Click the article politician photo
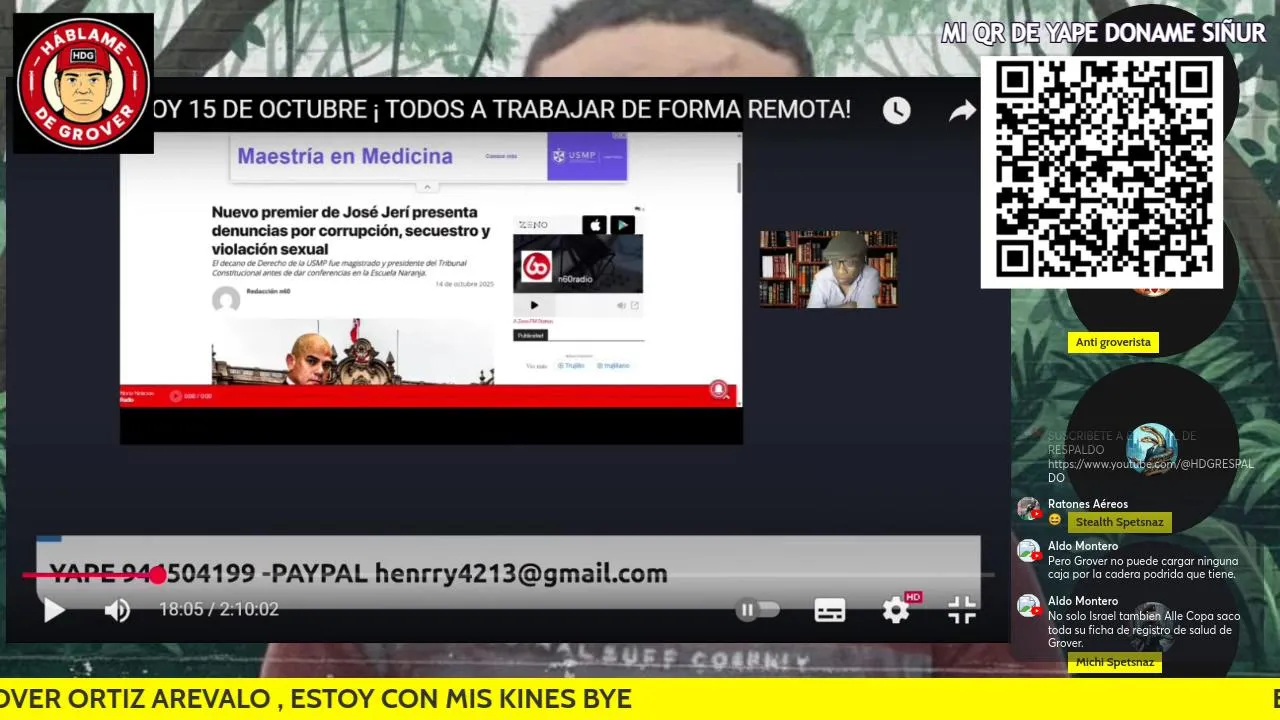 pos(352,352)
